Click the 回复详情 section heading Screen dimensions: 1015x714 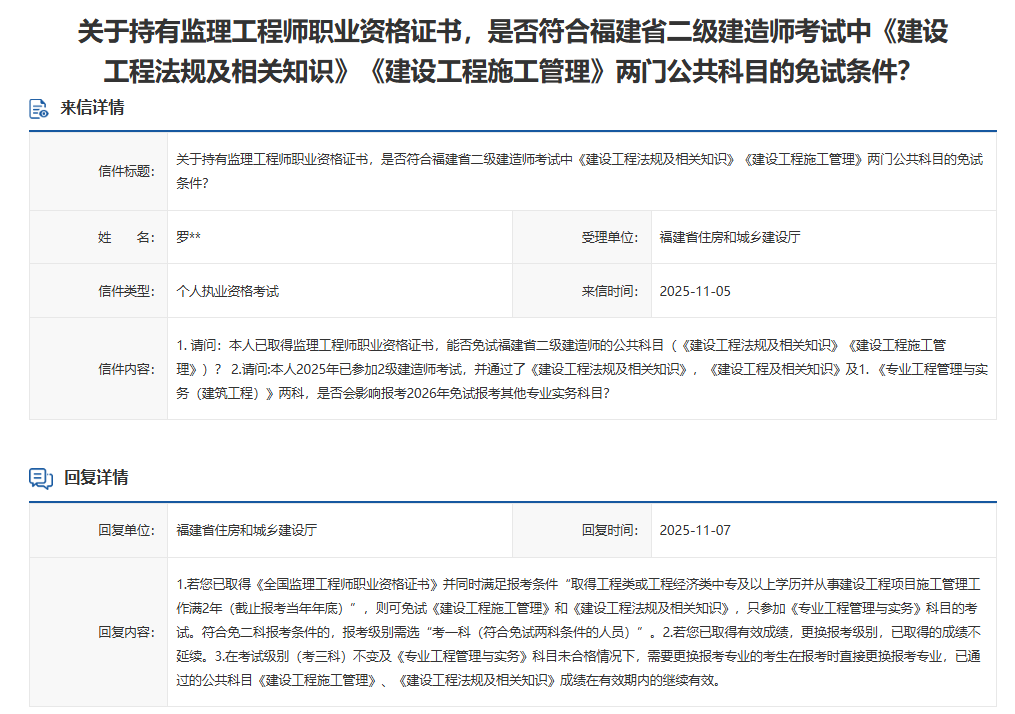pyautogui.click(x=96, y=477)
